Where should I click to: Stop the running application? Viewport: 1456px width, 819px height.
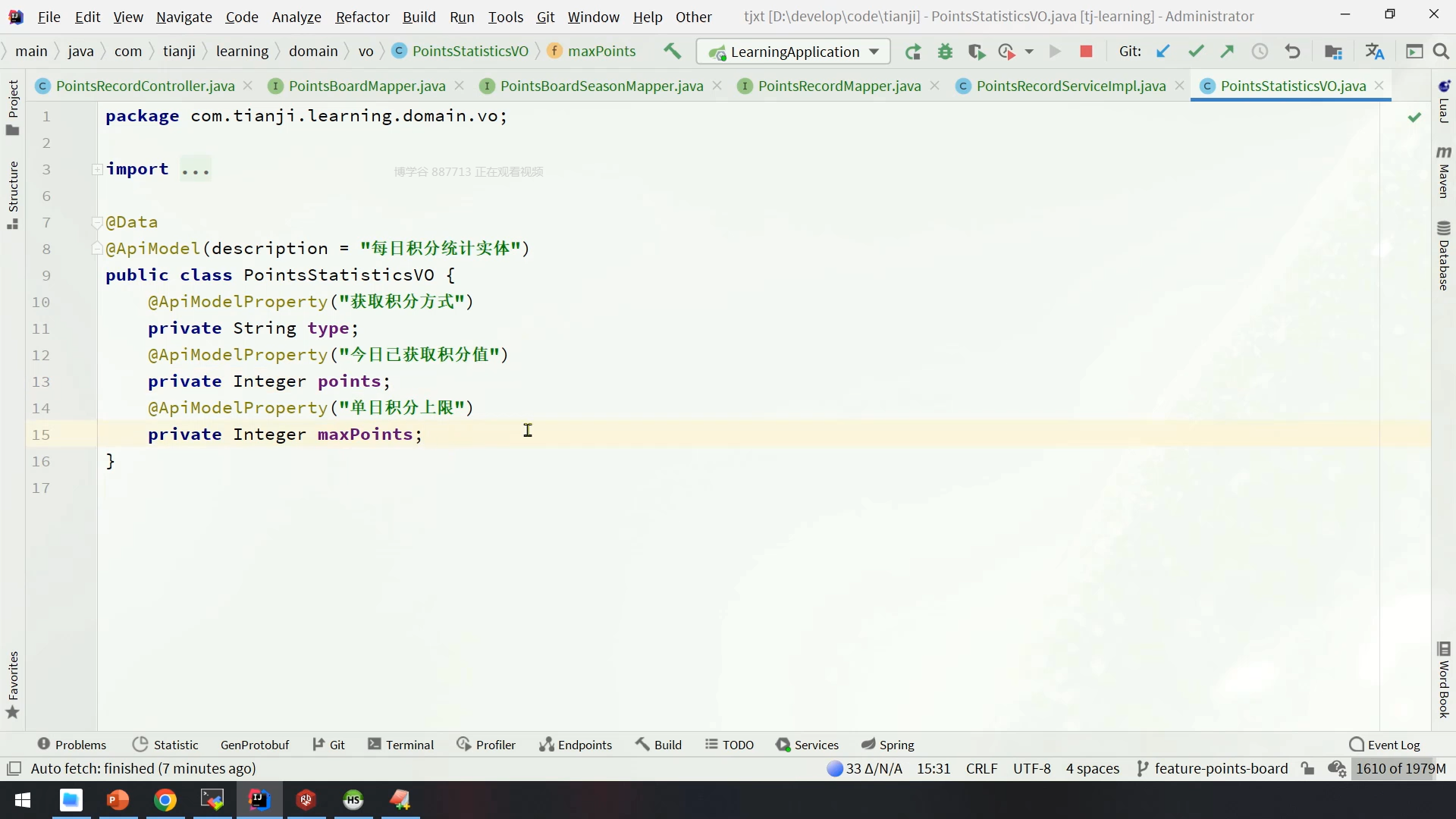[1086, 52]
